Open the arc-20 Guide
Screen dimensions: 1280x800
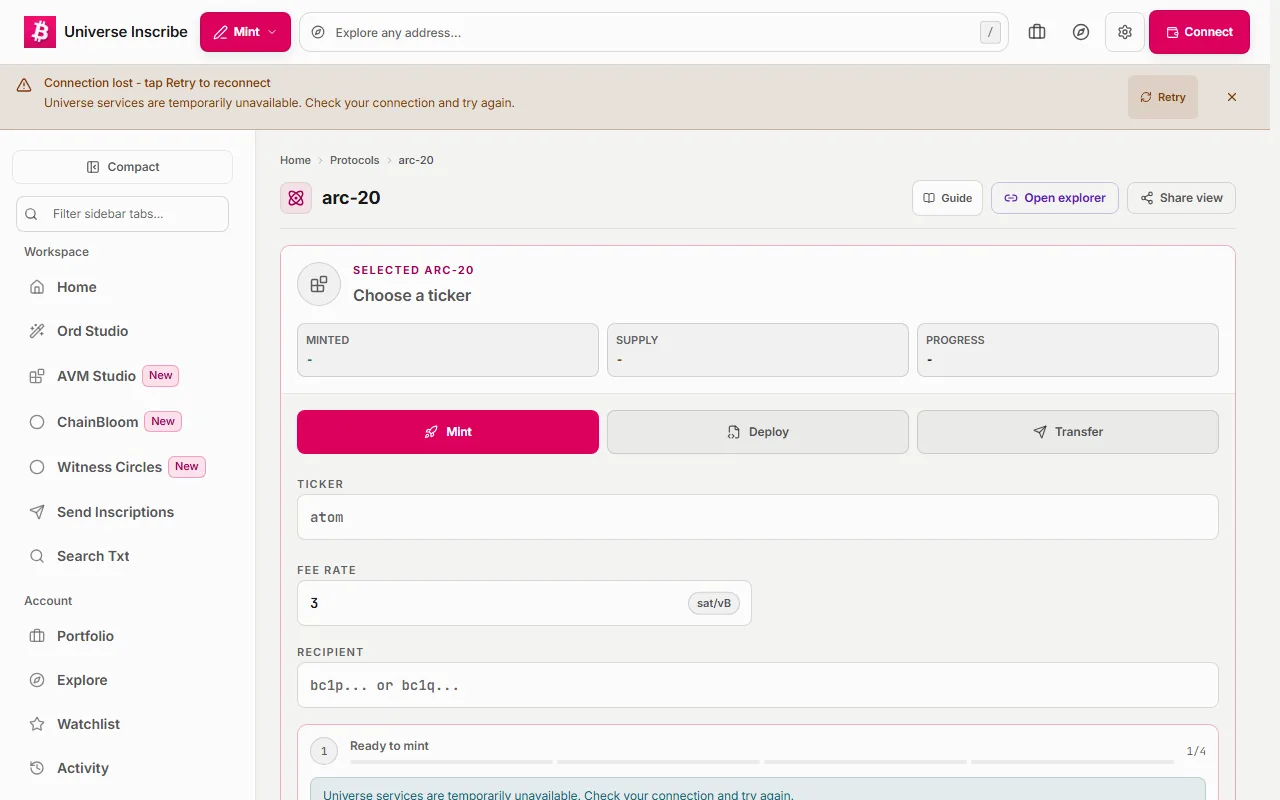pos(947,198)
